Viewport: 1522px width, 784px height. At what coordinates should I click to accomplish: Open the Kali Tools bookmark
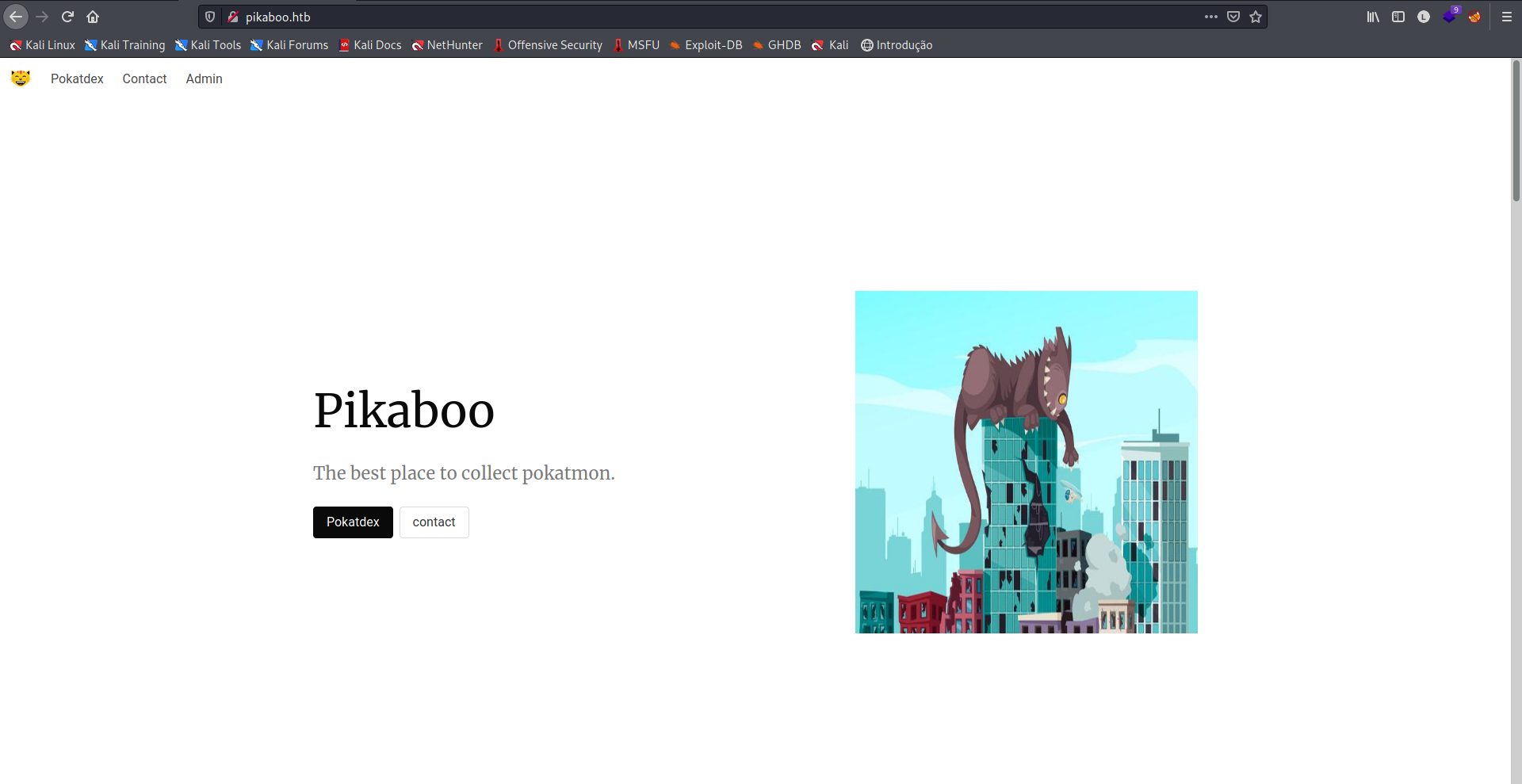point(208,45)
